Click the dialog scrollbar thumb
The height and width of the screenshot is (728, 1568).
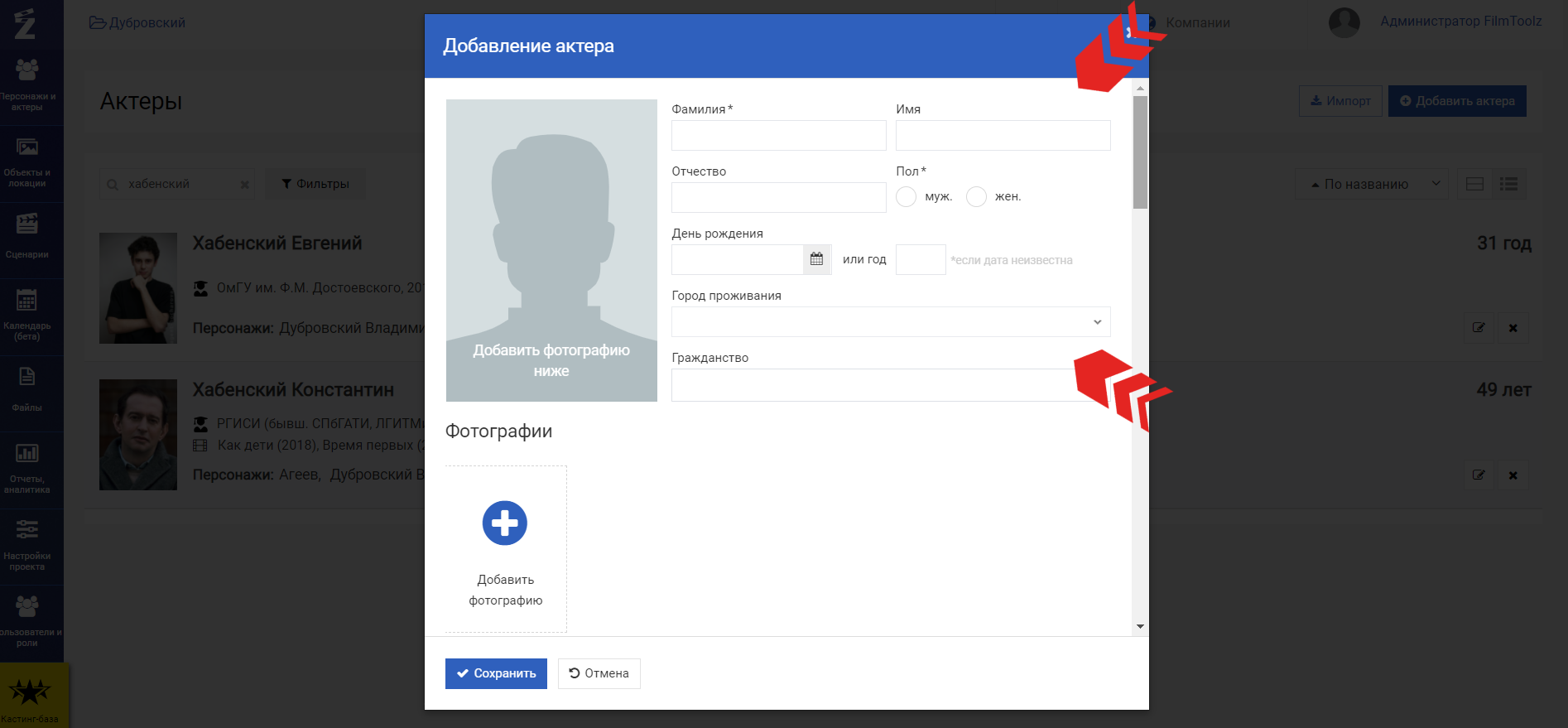[x=1140, y=152]
